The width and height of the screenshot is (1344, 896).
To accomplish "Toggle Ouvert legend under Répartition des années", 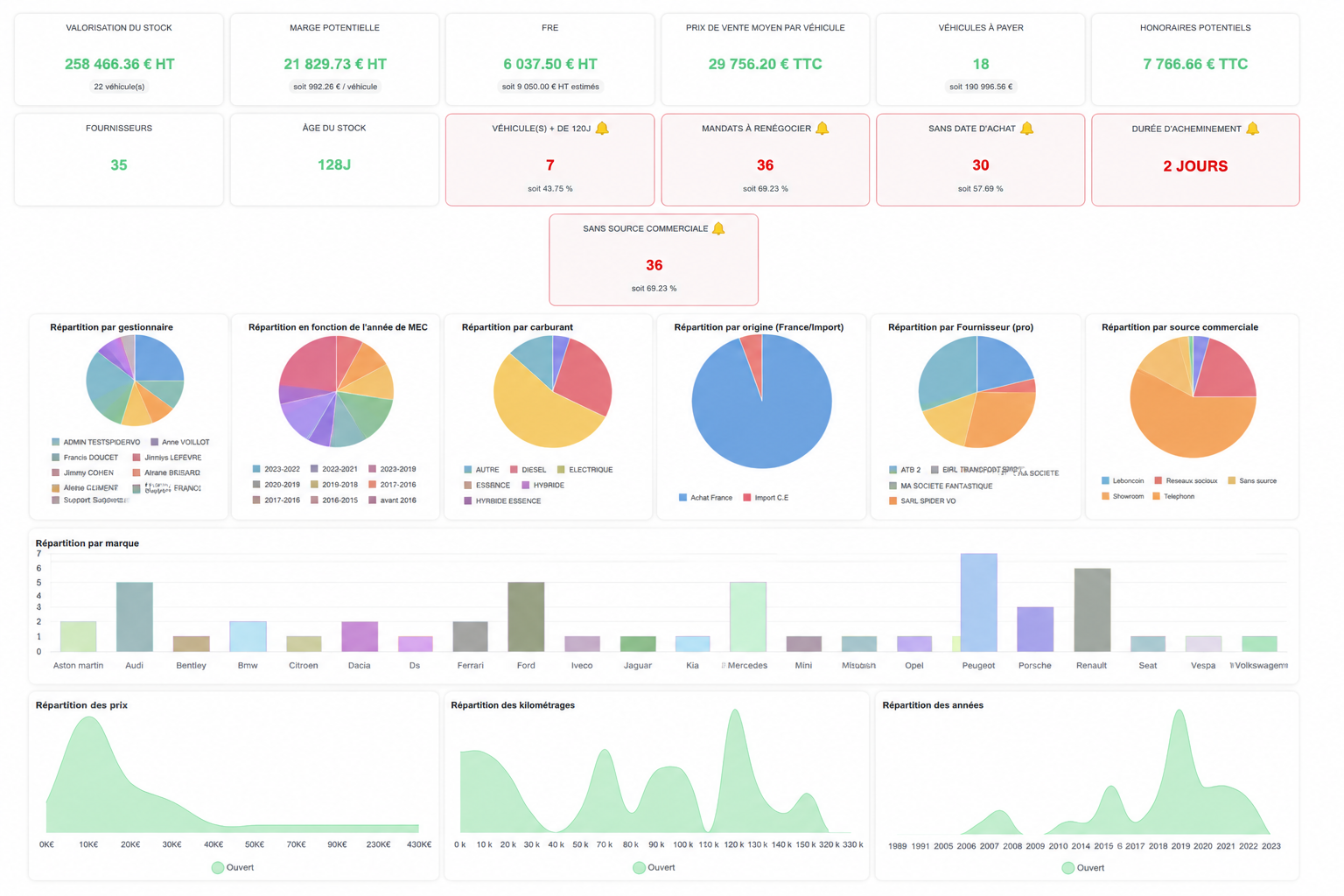I will coord(1082,867).
